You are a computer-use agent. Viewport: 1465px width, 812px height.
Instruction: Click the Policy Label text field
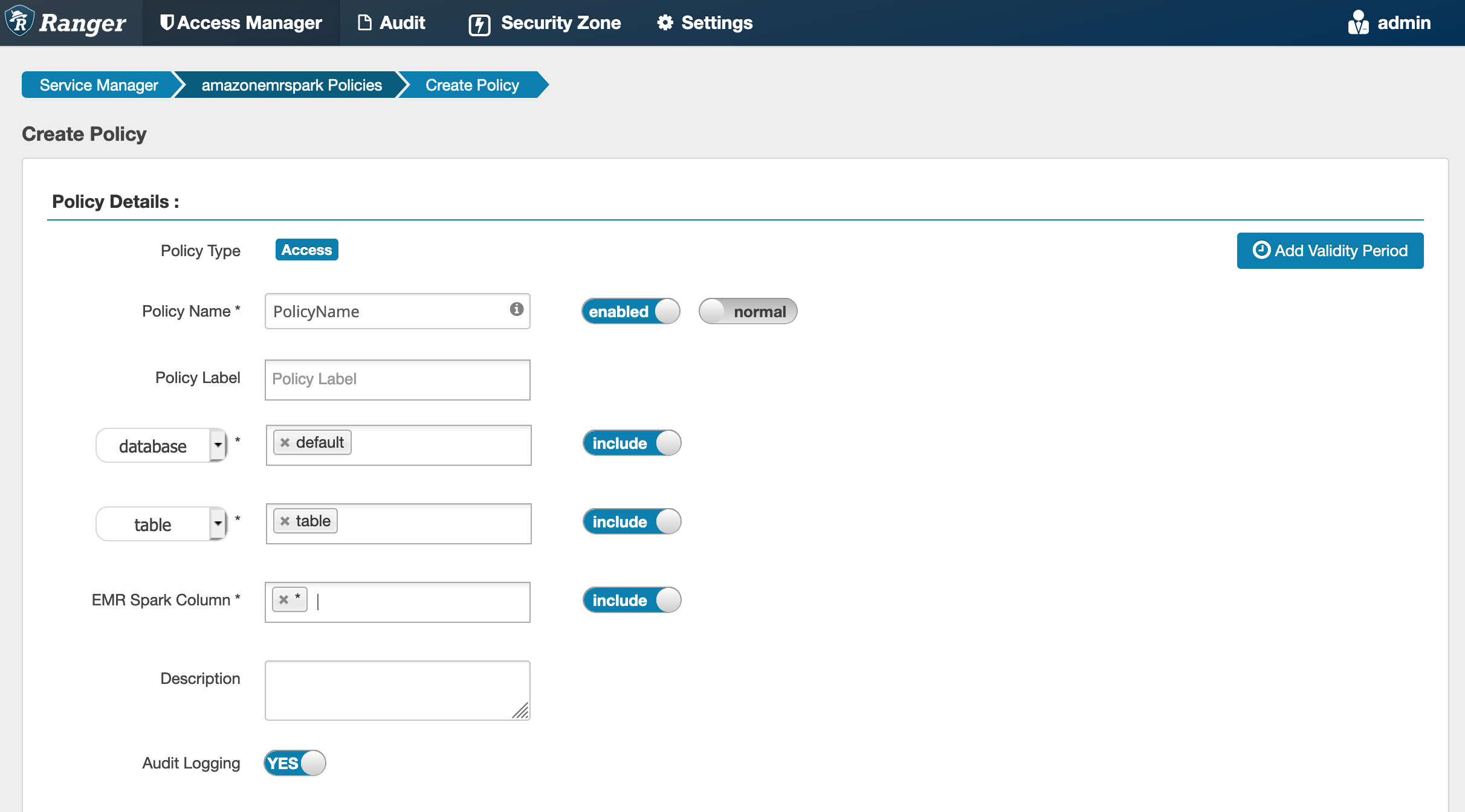click(397, 379)
